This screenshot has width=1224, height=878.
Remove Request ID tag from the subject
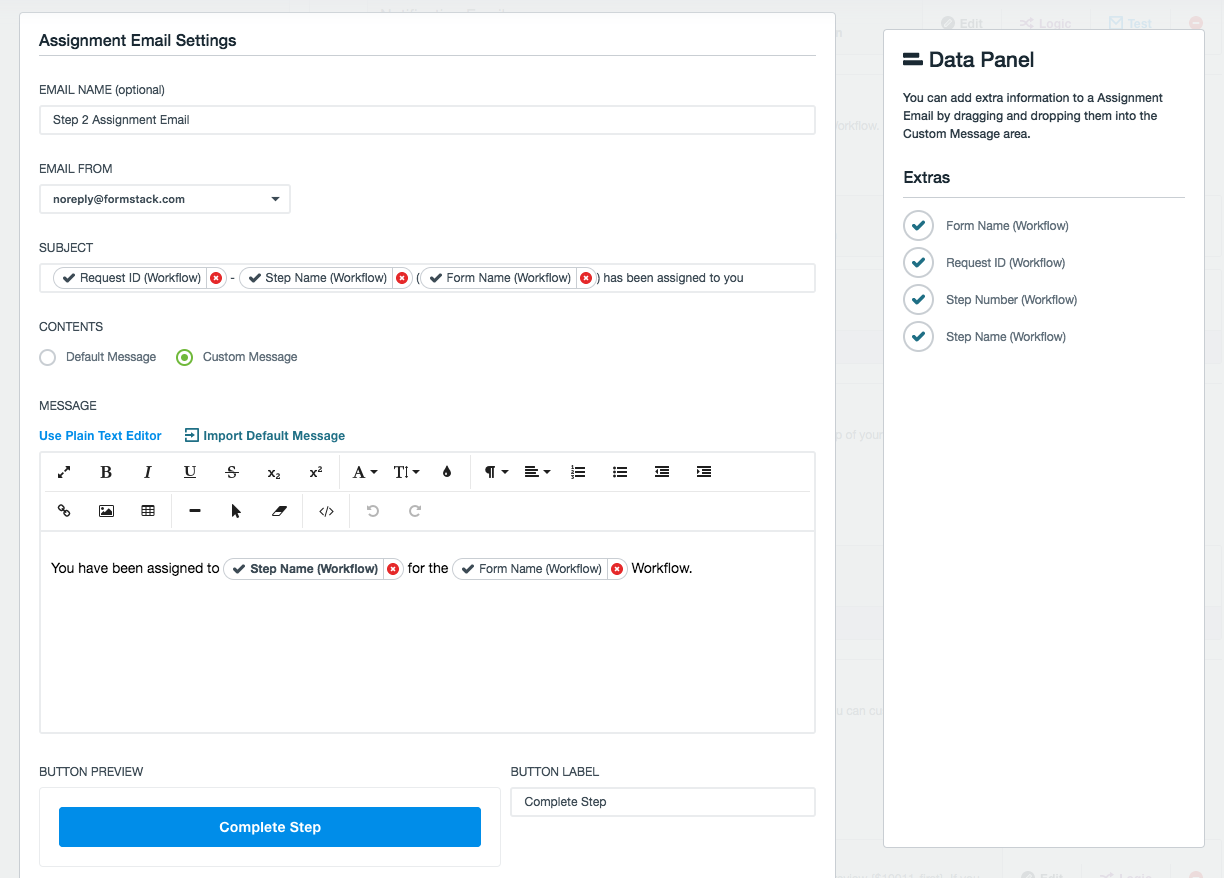[x=216, y=278]
